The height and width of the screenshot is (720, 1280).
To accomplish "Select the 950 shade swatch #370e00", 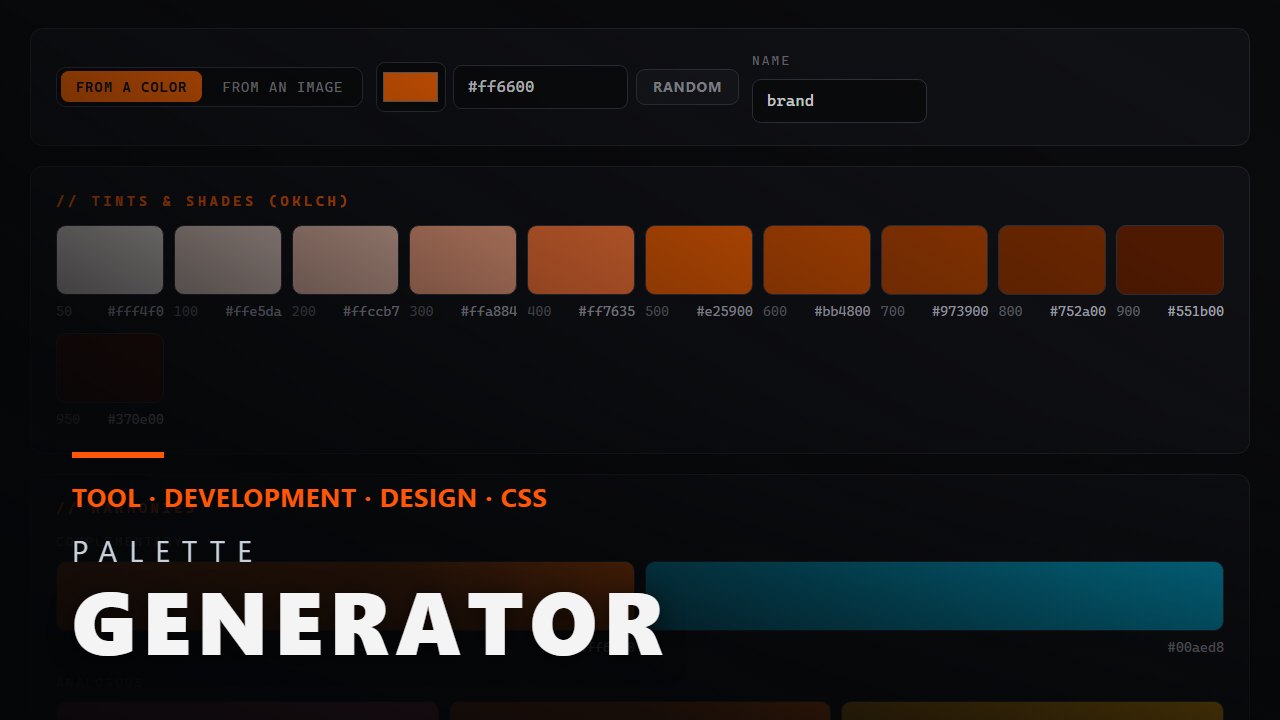I will (110, 368).
